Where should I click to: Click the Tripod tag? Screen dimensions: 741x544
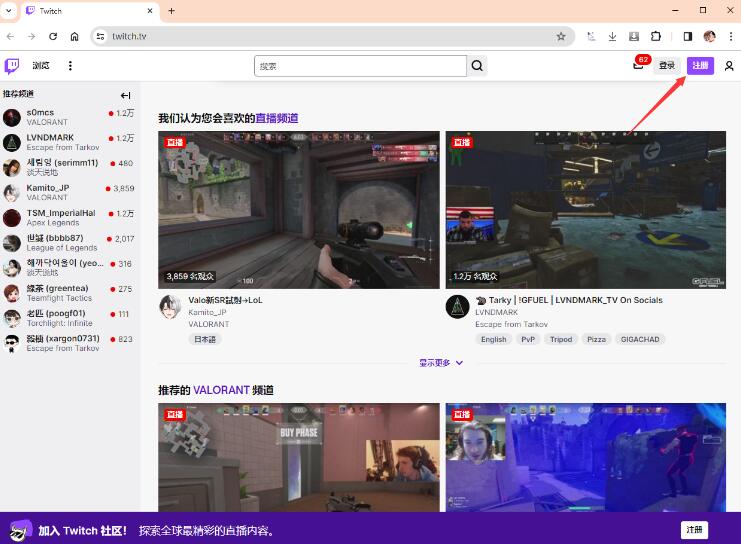[561, 339]
